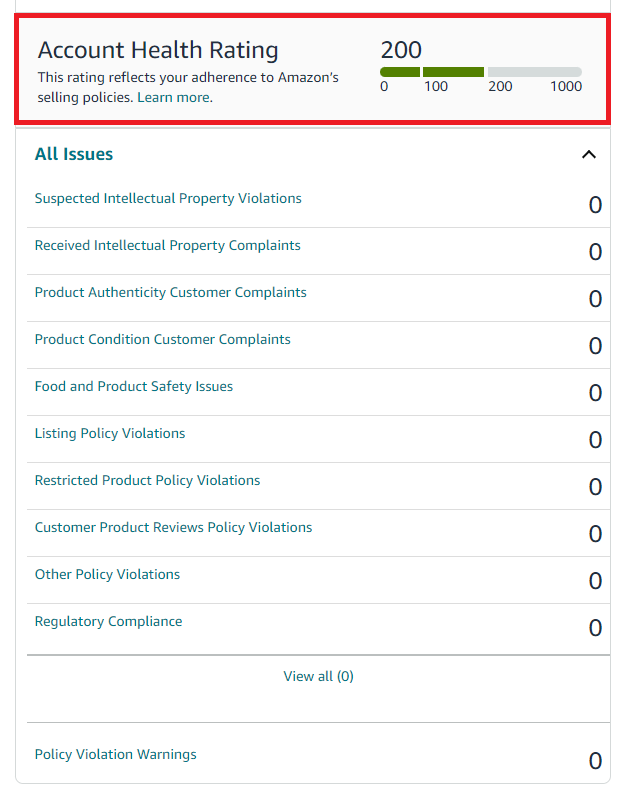Click the 100 label under the rating bar
The image size is (627, 790).
[435, 87]
